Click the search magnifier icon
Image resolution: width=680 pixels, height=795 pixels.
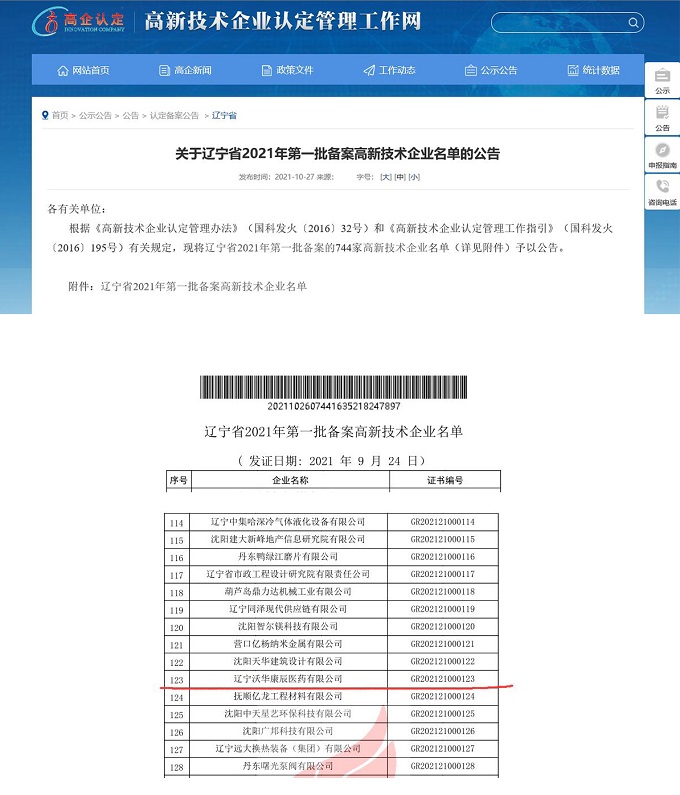click(x=633, y=22)
